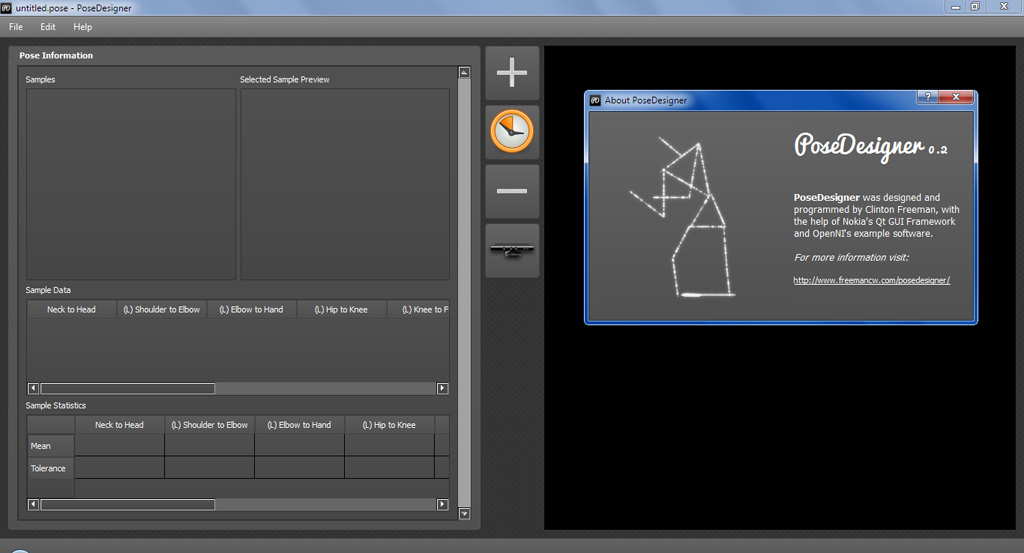The image size is (1024, 553).
Task: Click (L) Hip to Knee header in Sample Data
Action: (341, 309)
